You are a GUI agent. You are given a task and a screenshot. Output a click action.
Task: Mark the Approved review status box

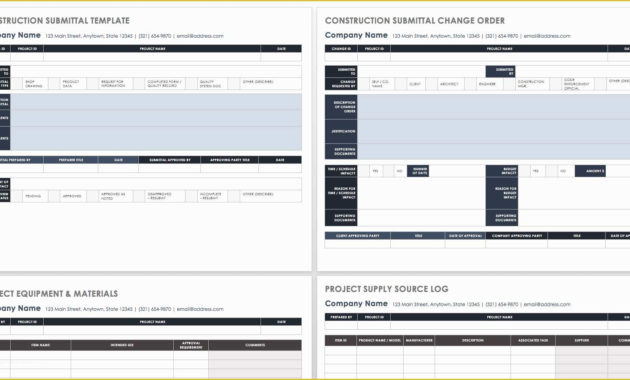(54, 196)
